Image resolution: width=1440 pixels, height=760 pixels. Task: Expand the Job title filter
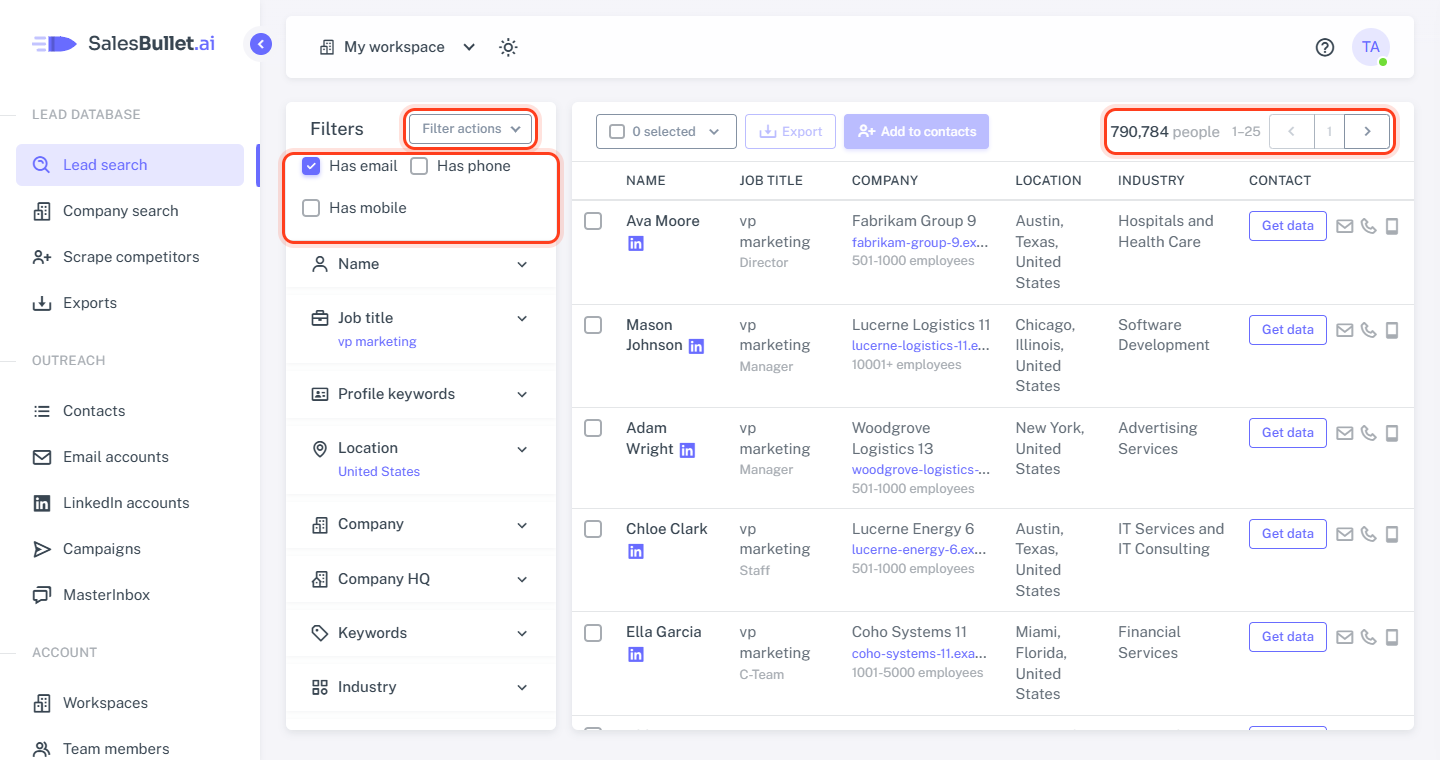click(420, 328)
